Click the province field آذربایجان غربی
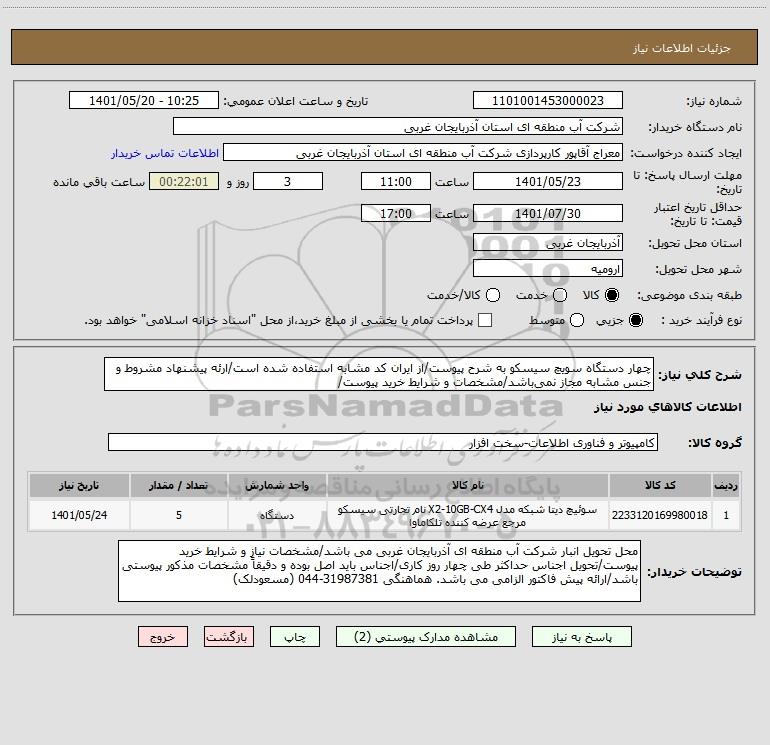Viewport: 770px width, 745px height. [x=548, y=242]
